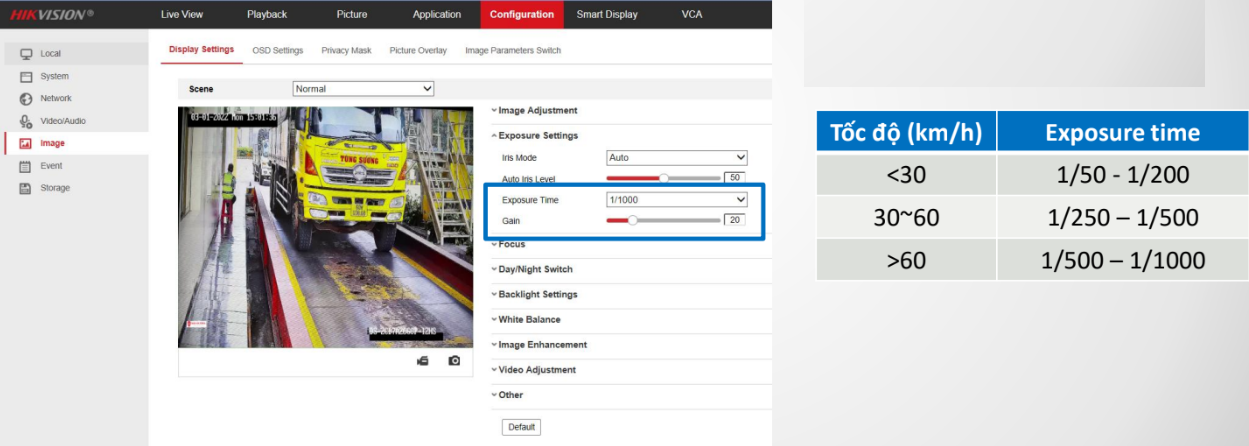Viewport: 1249px width, 446px height.
Task: Click the System icon in sidebar
Action: click(x=27, y=77)
